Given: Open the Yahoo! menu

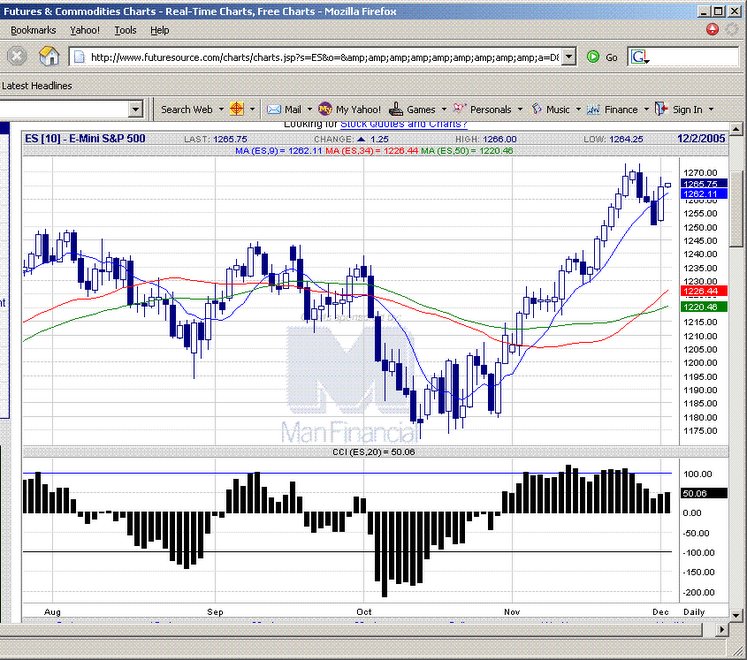Looking at the screenshot, I should point(85,30).
